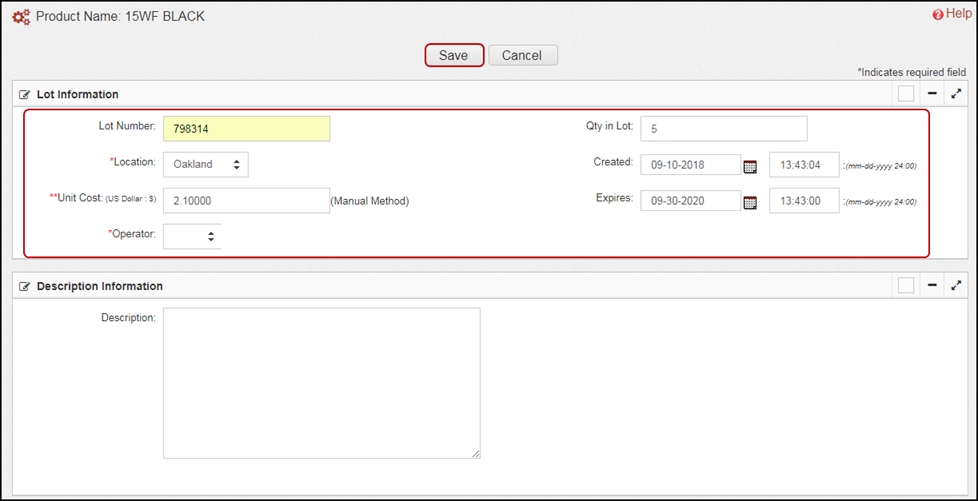Tick the Description Information panel checkbox
This screenshot has height=501, width=978.
[x=906, y=285]
